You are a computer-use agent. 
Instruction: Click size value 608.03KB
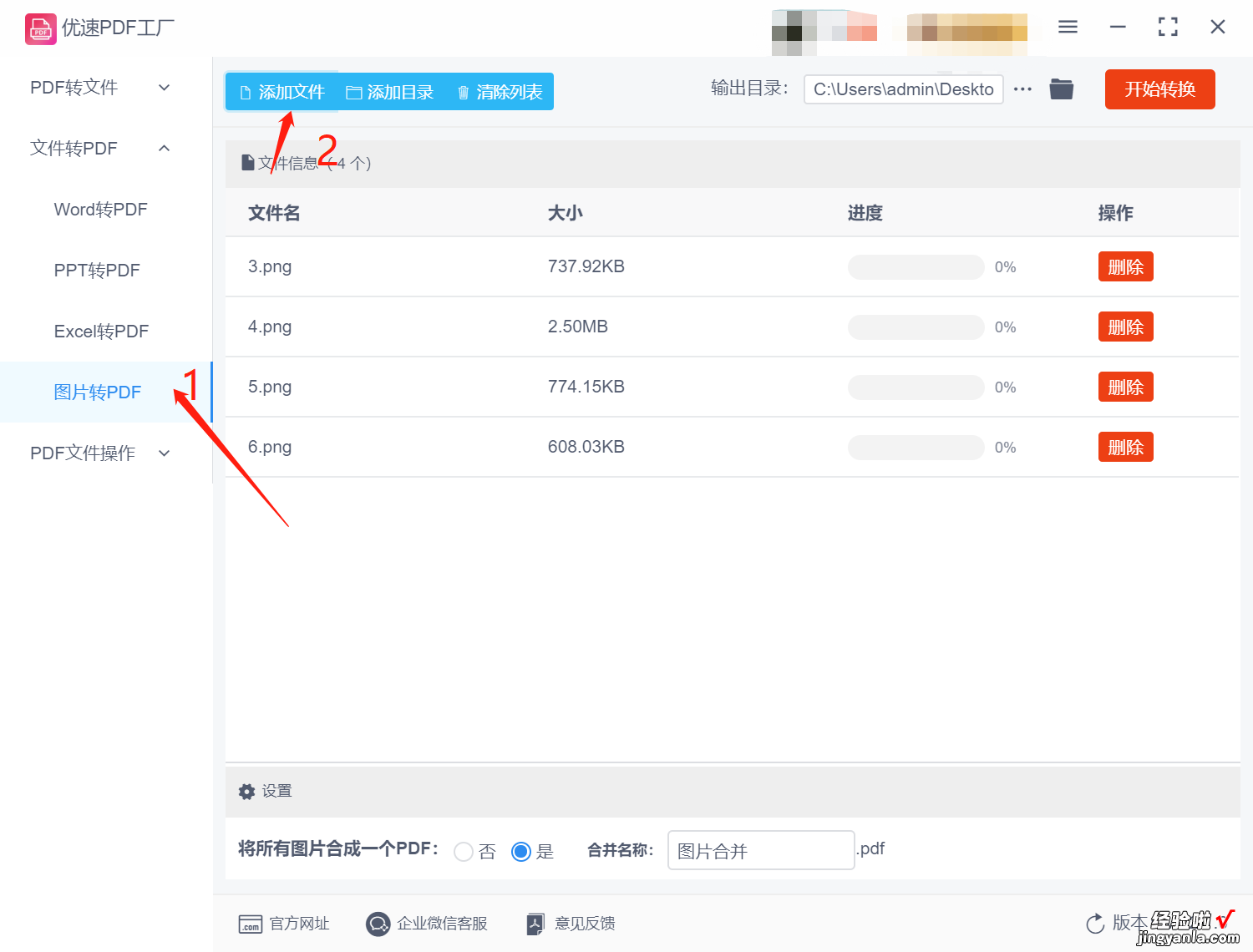[x=586, y=447]
